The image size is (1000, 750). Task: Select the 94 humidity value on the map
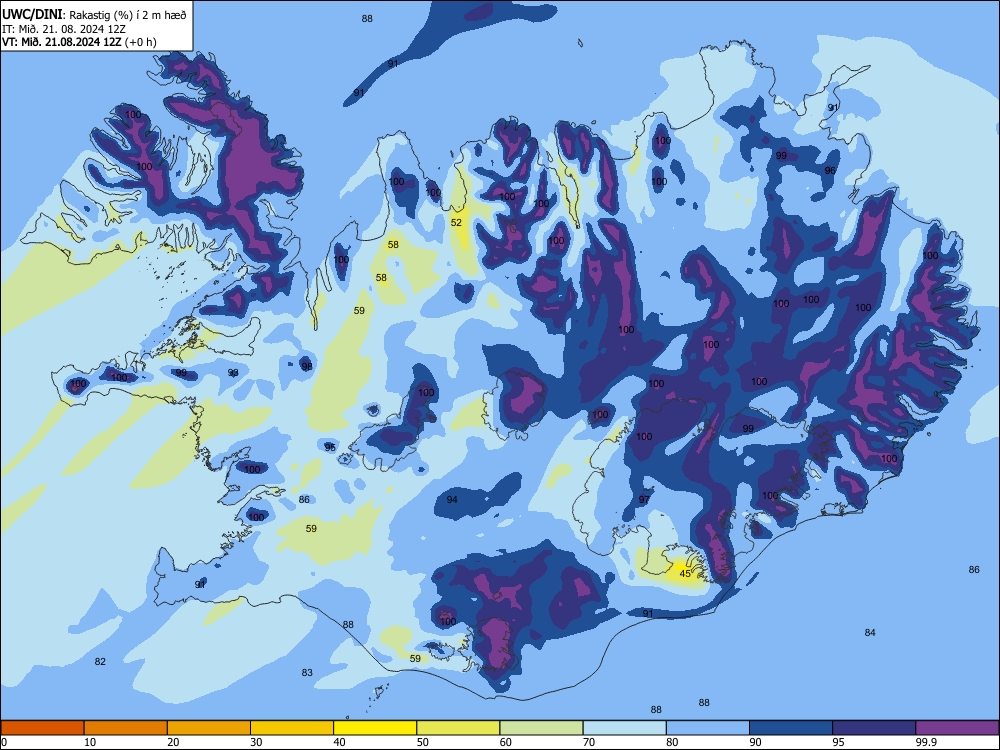pos(452,499)
